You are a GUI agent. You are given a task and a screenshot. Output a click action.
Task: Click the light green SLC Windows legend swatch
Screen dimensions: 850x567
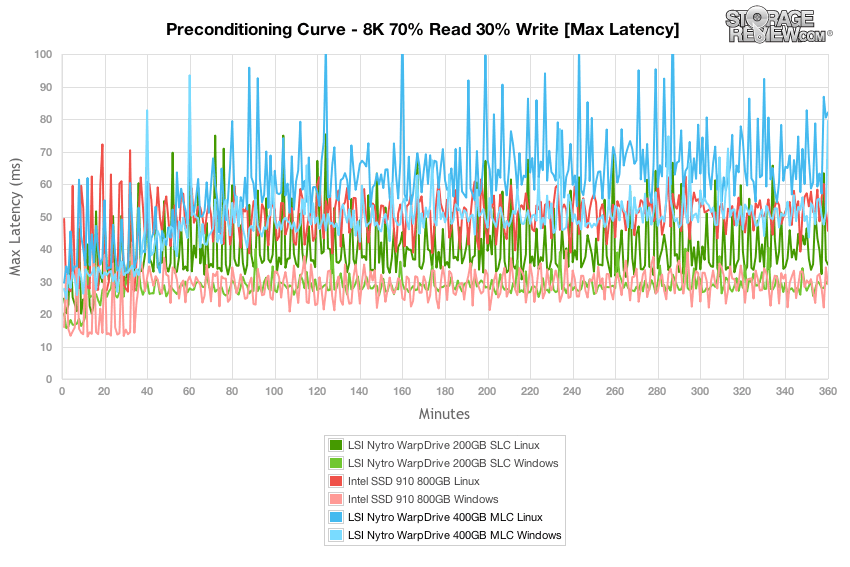coord(336,463)
